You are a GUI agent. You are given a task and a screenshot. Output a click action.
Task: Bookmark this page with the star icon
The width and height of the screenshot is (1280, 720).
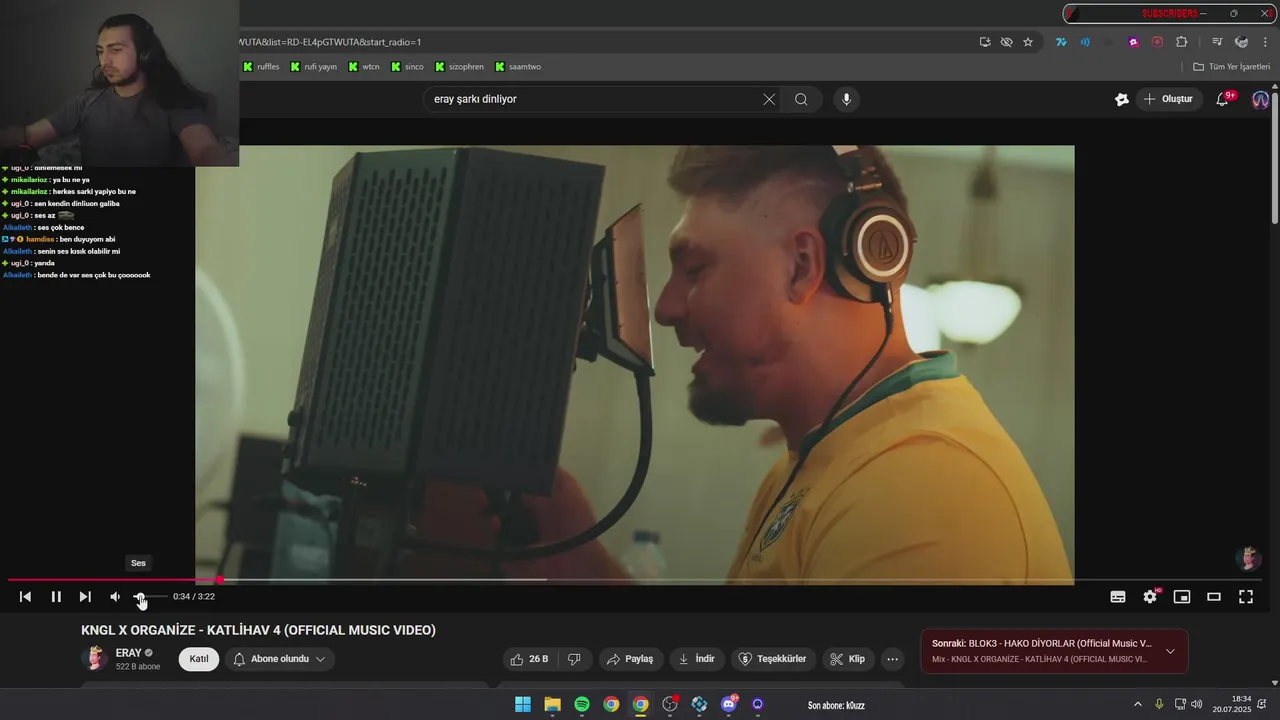click(1027, 42)
